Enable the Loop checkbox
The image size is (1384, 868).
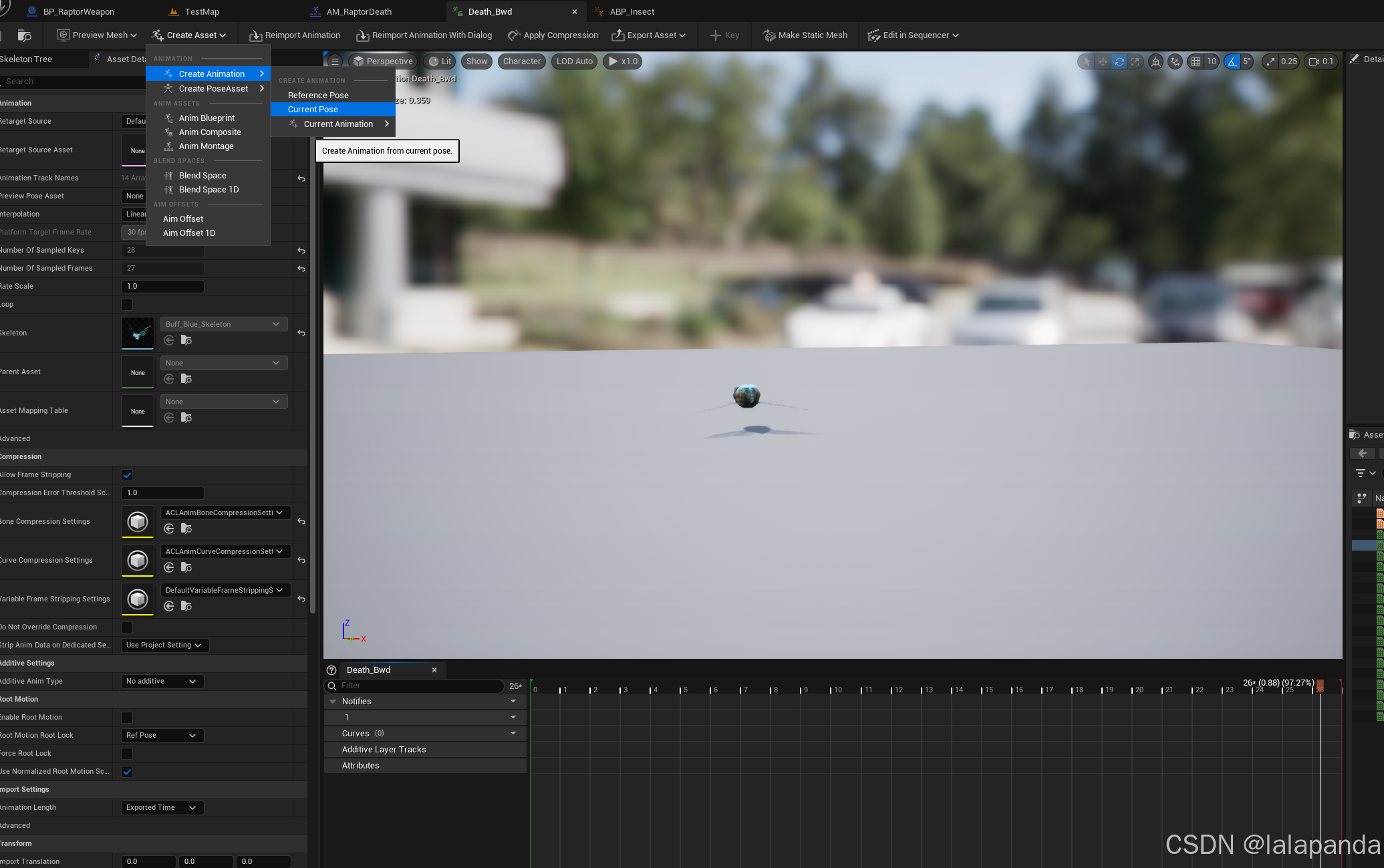click(127, 305)
